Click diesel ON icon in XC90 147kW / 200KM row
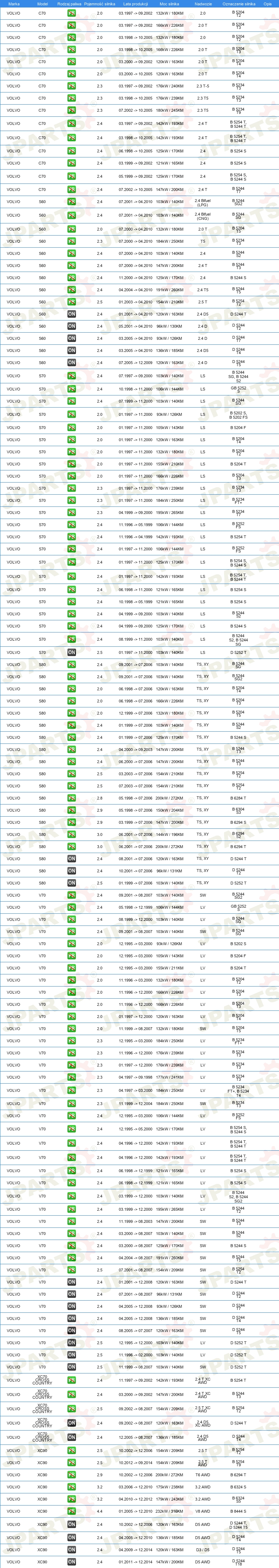 (x=71, y=1562)
